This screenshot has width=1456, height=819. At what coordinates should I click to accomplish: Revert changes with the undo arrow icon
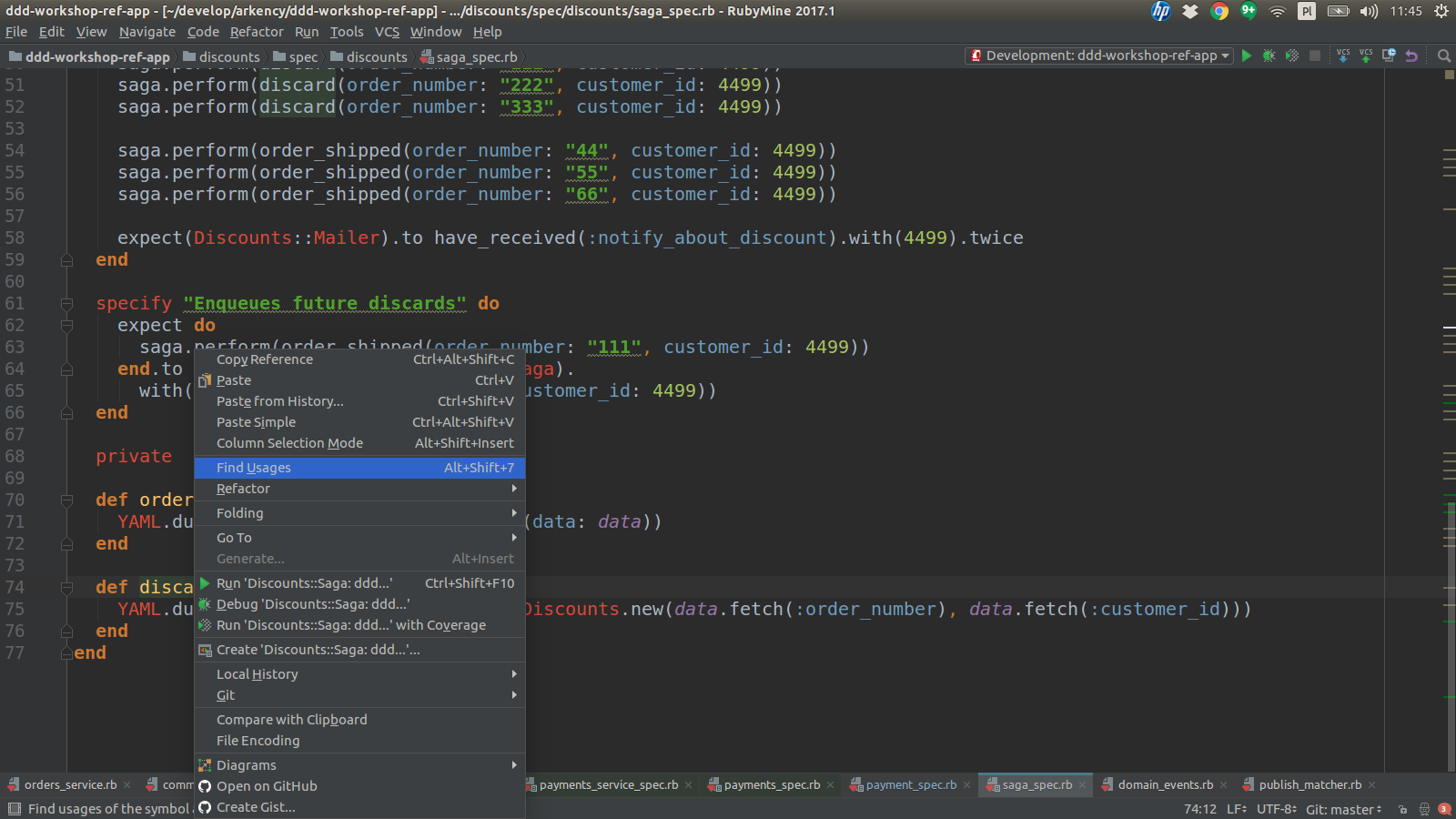point(1411,56)
